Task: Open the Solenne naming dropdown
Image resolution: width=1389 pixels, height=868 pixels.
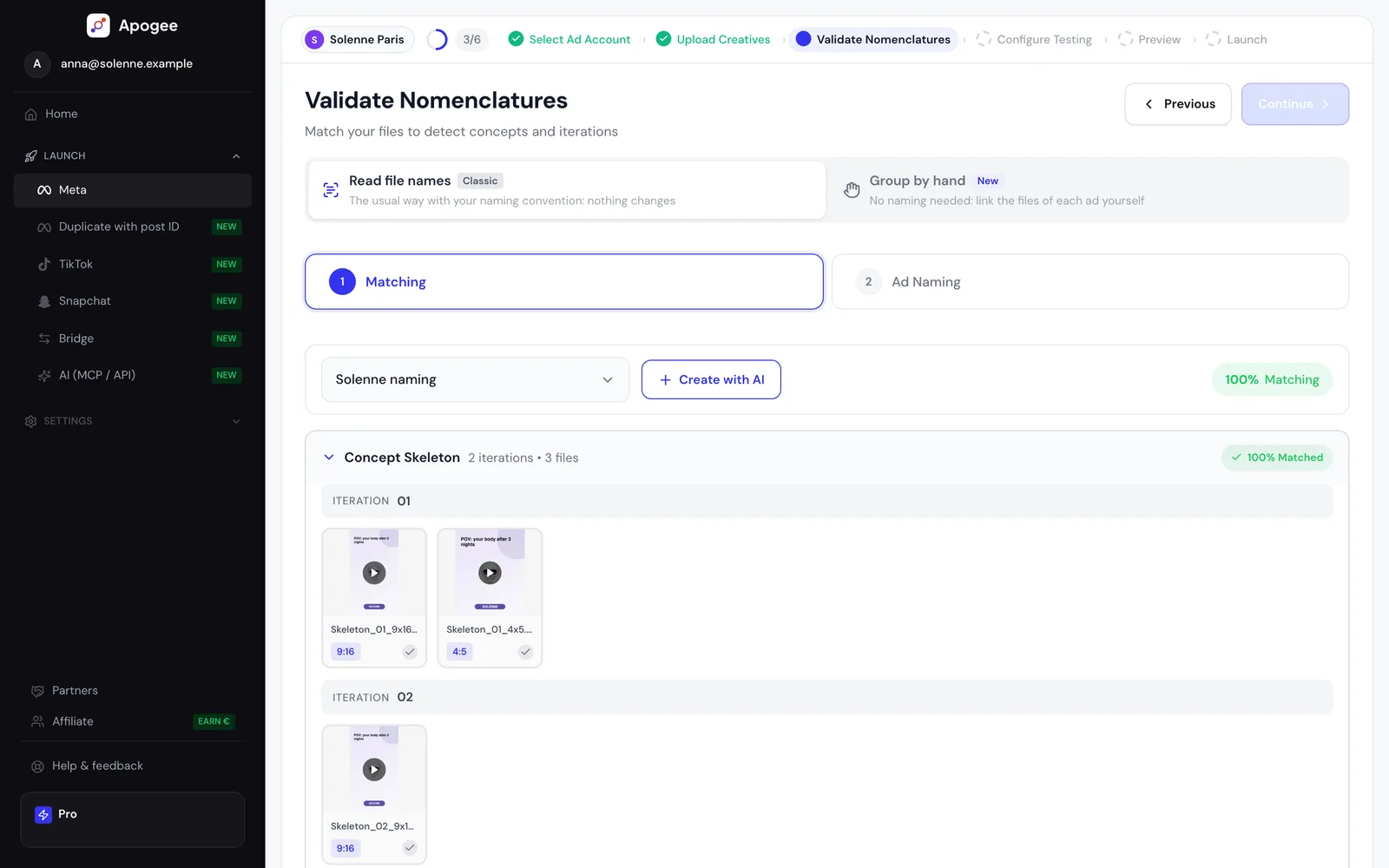Action: click(x=475, y=379)
